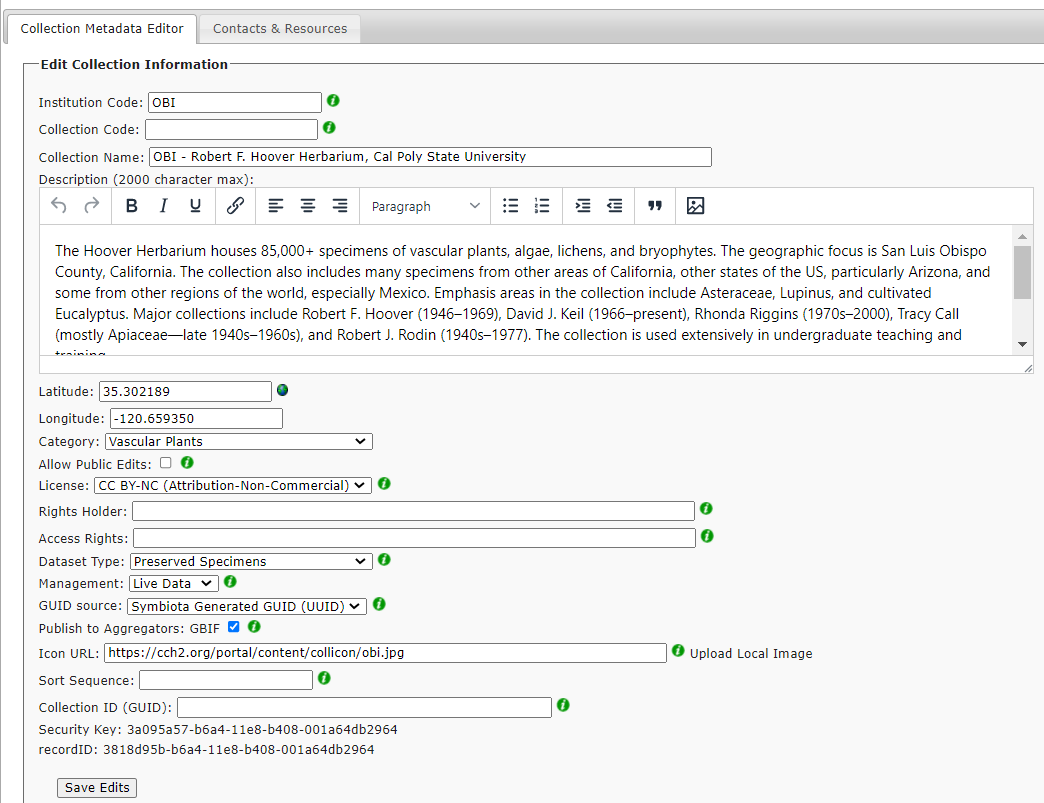1044x803 pixels.
Task: Toggle italic formatting in description
Action: tap(163, 206)
